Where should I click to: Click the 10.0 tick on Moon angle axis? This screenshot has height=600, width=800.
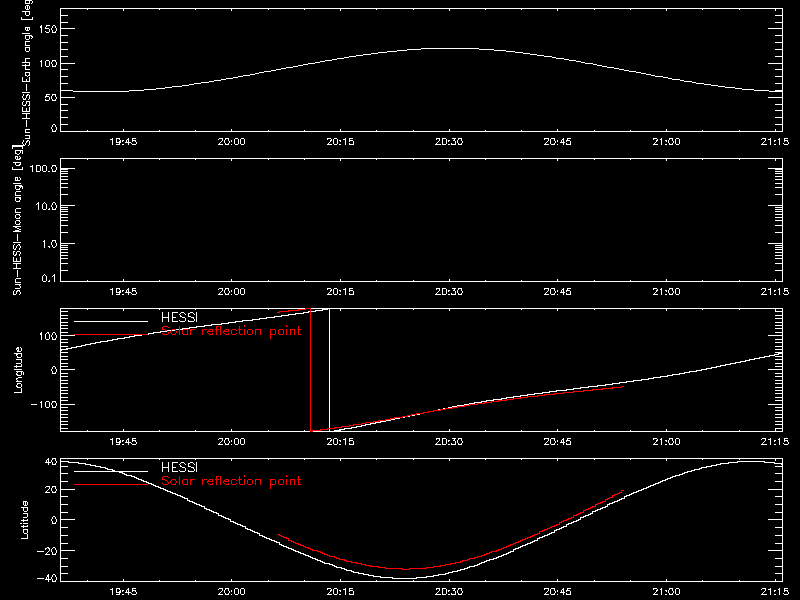click(46, 206)
